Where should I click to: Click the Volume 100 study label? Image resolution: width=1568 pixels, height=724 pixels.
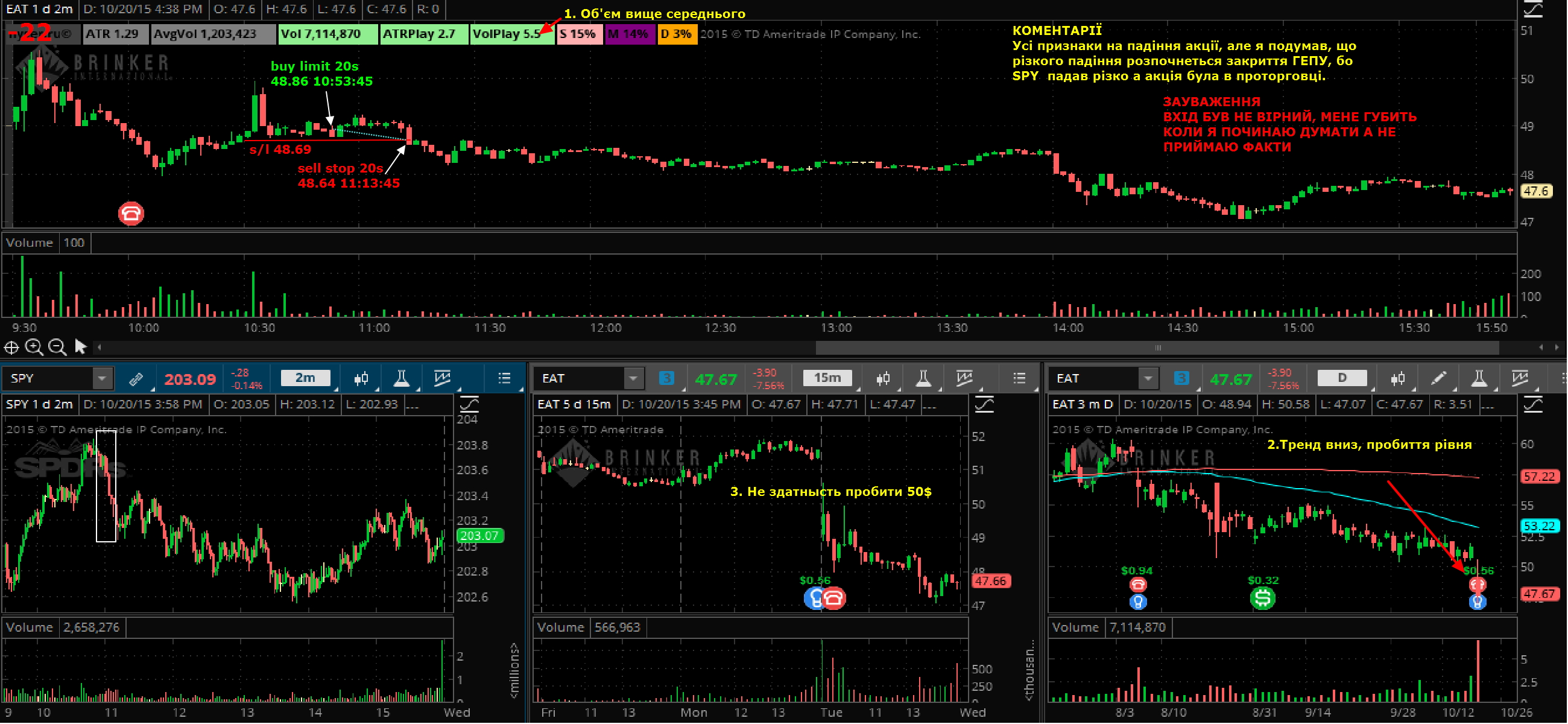pos(46,243)
